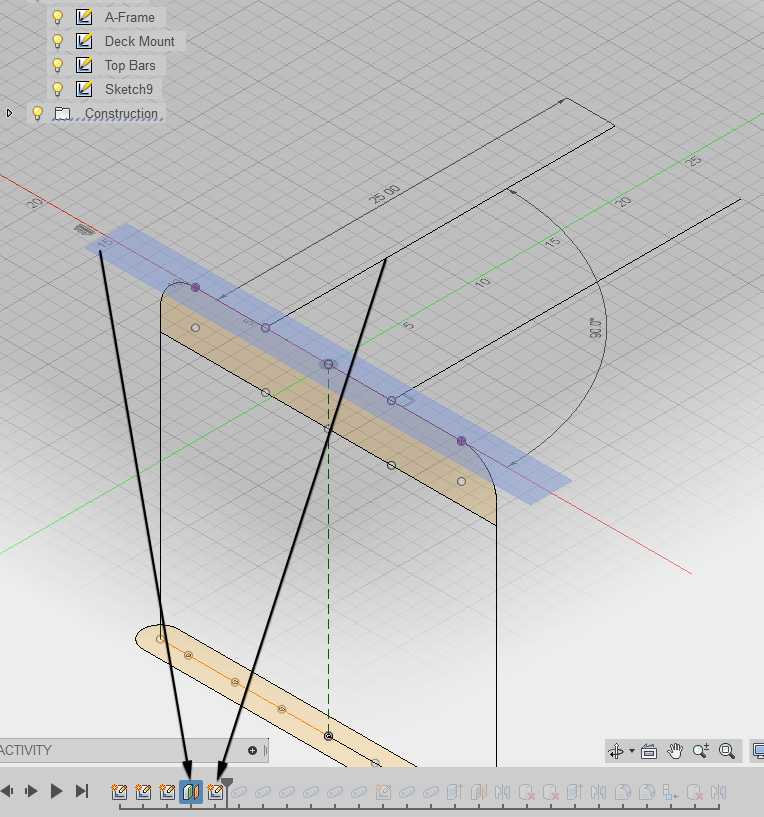
Task: Select the third sketch feature in the timeline
Action: coord(167,792)
